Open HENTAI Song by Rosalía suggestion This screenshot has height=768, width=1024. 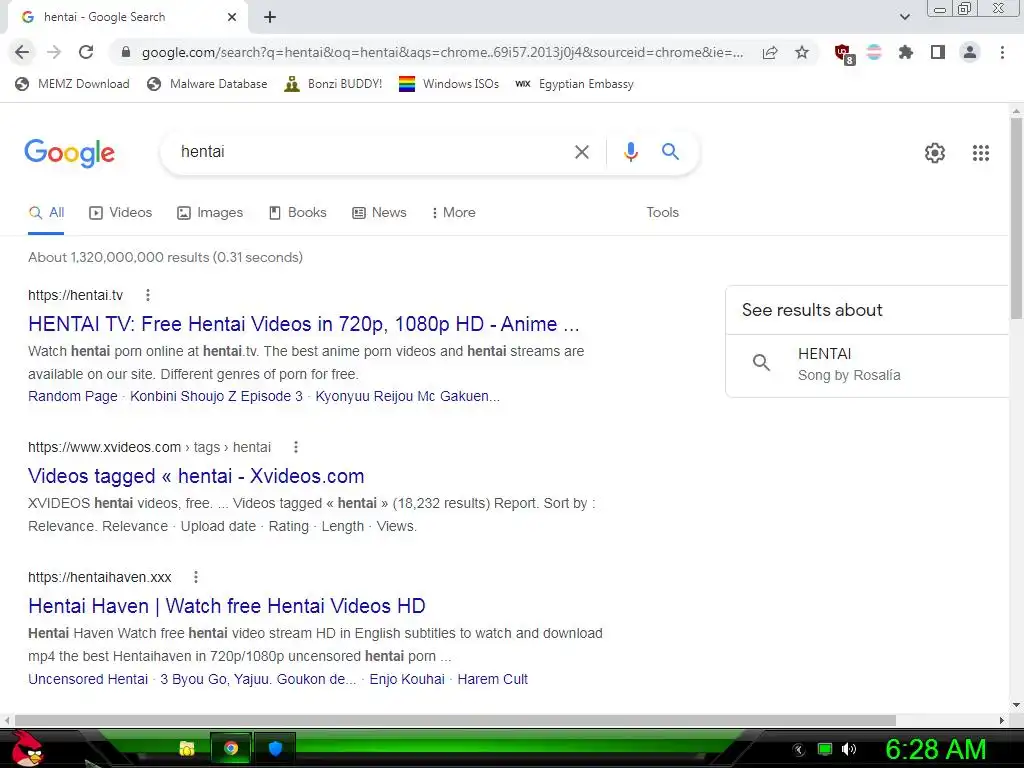click(x=869, y=364)
